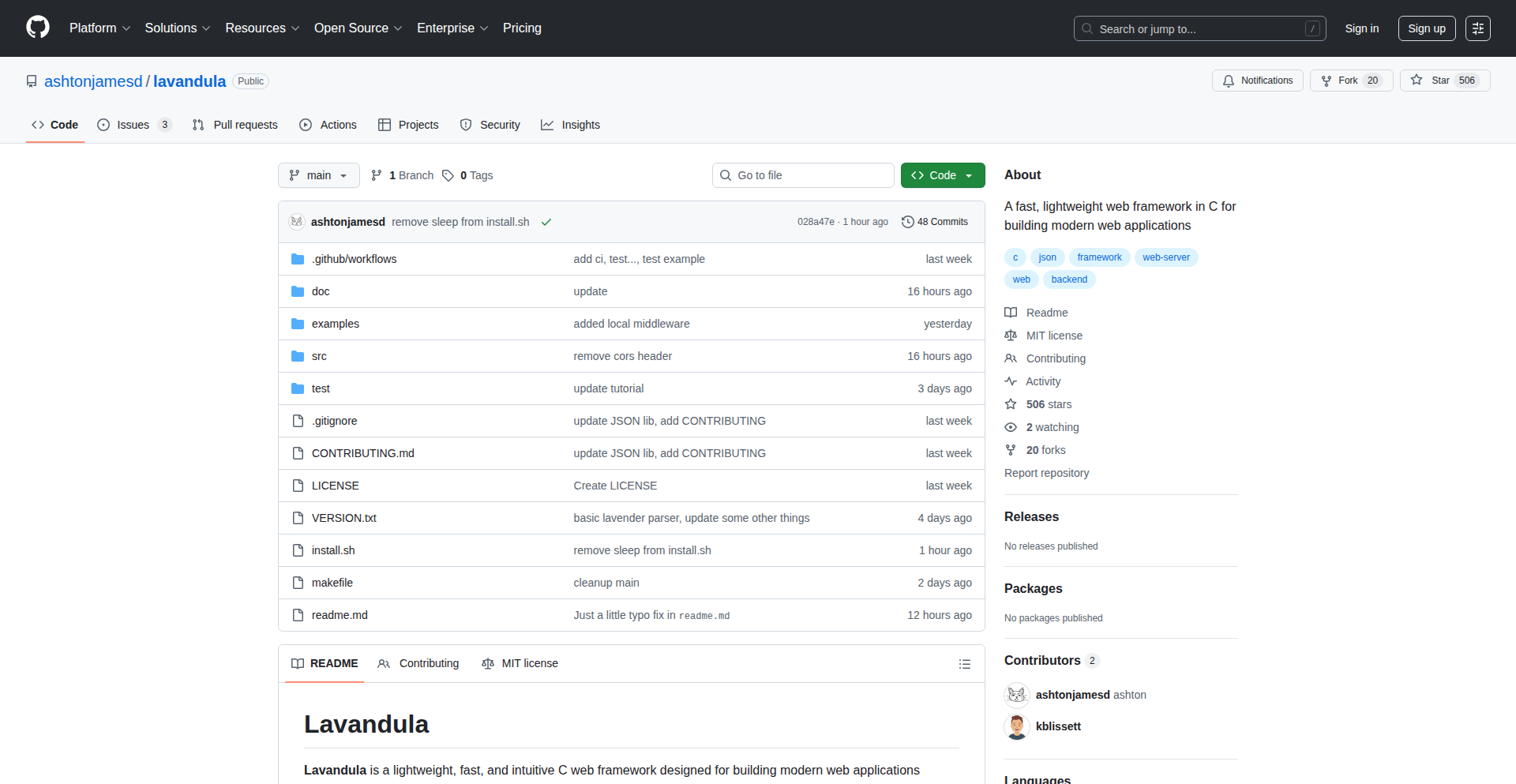Expand the Enterprise menu

(452, 28)
